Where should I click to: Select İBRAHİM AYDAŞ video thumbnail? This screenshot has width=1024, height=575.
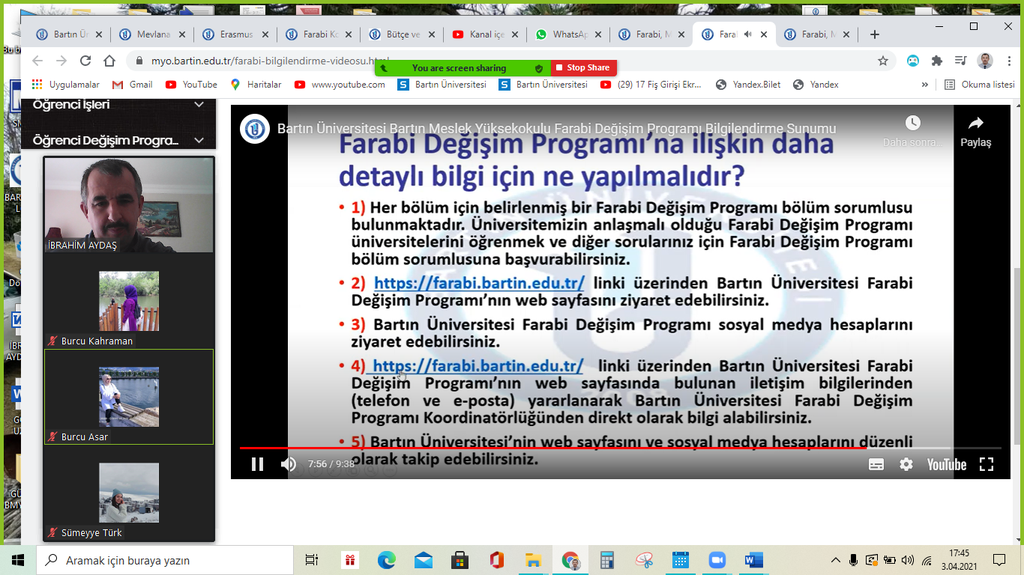click(129, 205)
